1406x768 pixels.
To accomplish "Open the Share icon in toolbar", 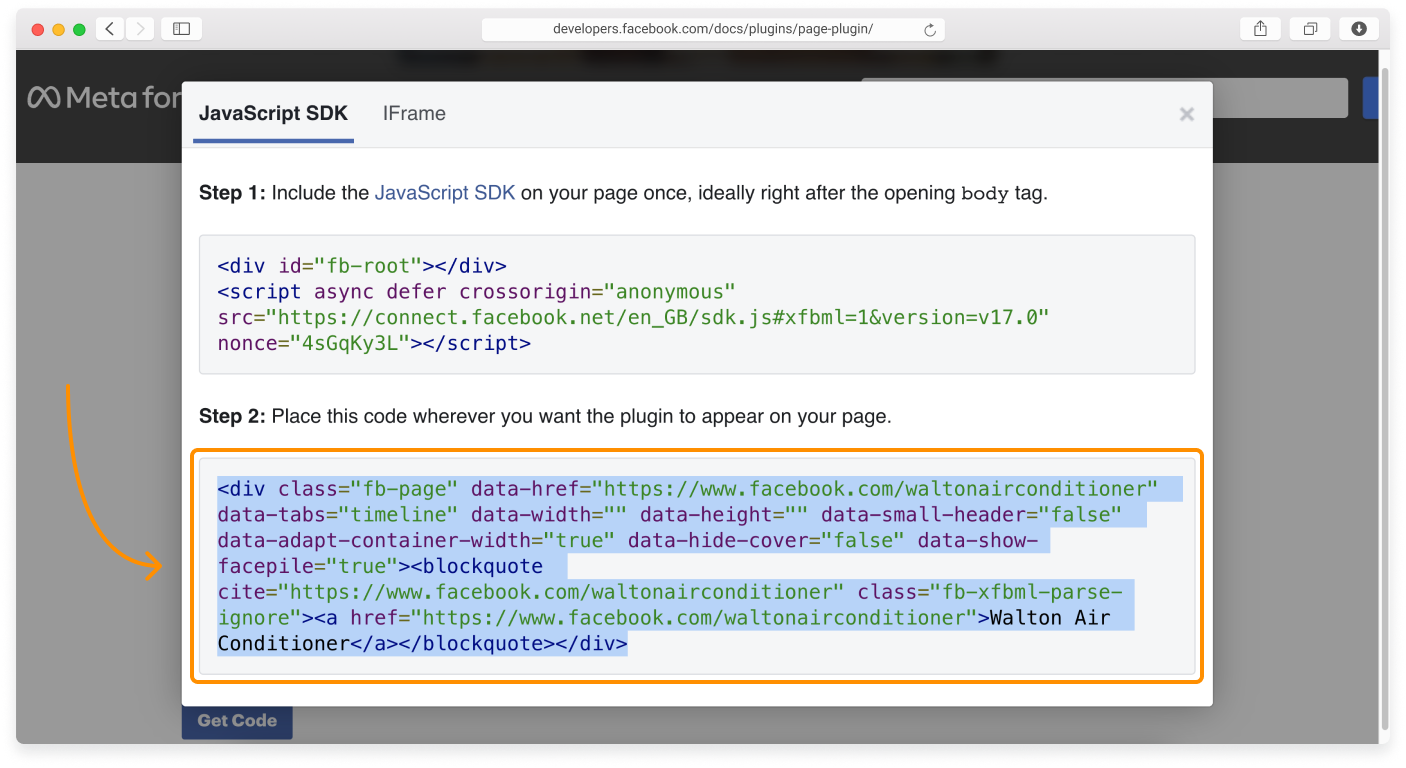I will click(x=1260, y=29).
